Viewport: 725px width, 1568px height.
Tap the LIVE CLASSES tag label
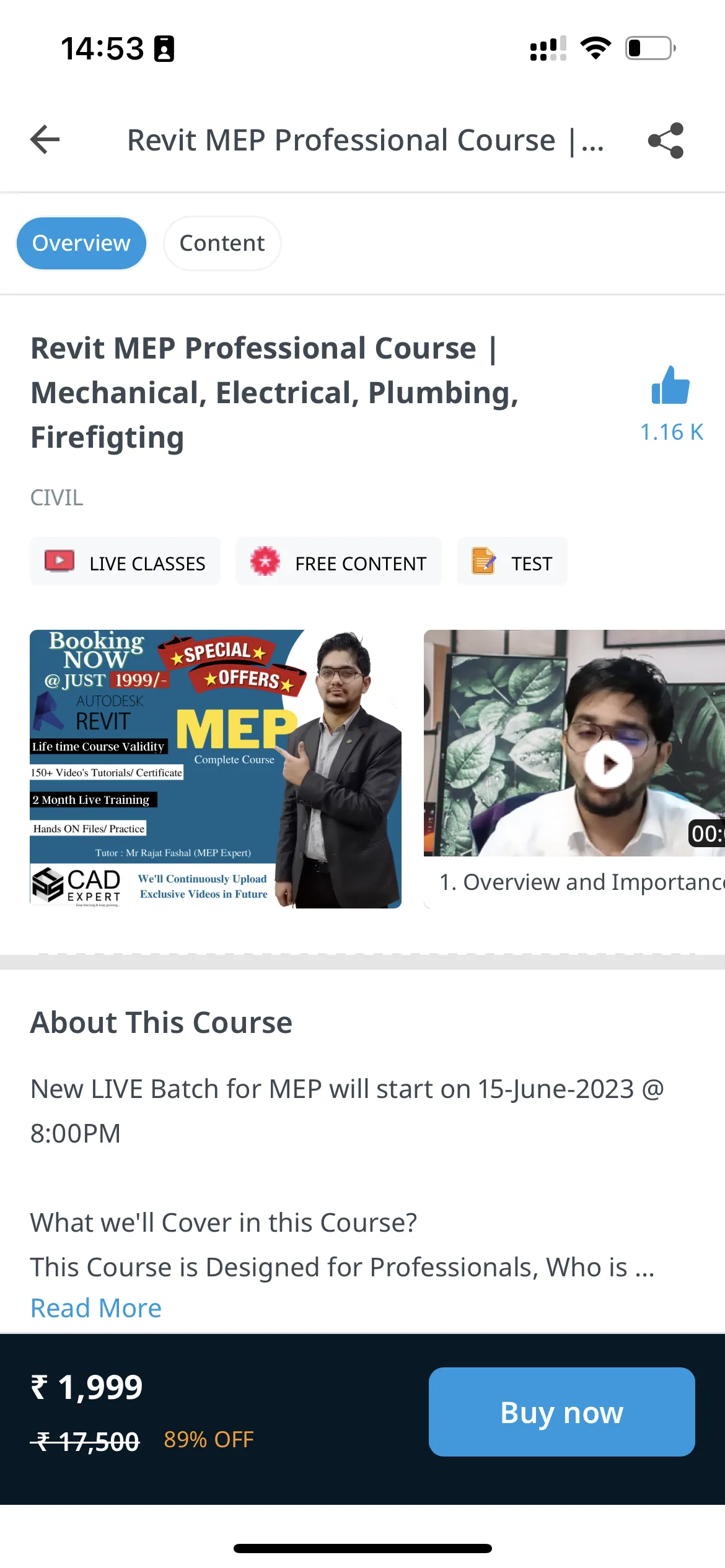tap(147, 564)
